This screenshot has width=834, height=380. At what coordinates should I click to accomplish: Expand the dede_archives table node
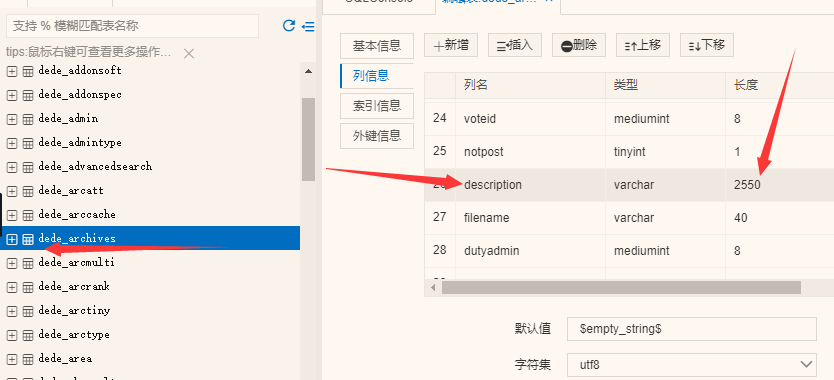click(x=12, y=239)
